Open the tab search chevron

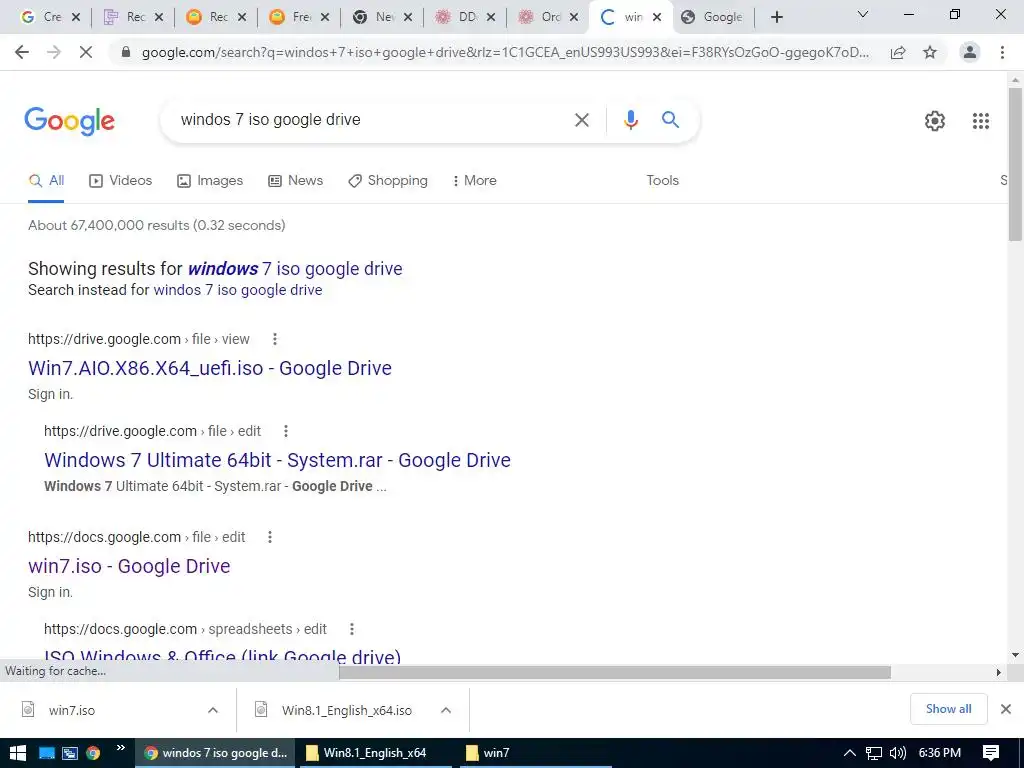(x=863, y=14)
